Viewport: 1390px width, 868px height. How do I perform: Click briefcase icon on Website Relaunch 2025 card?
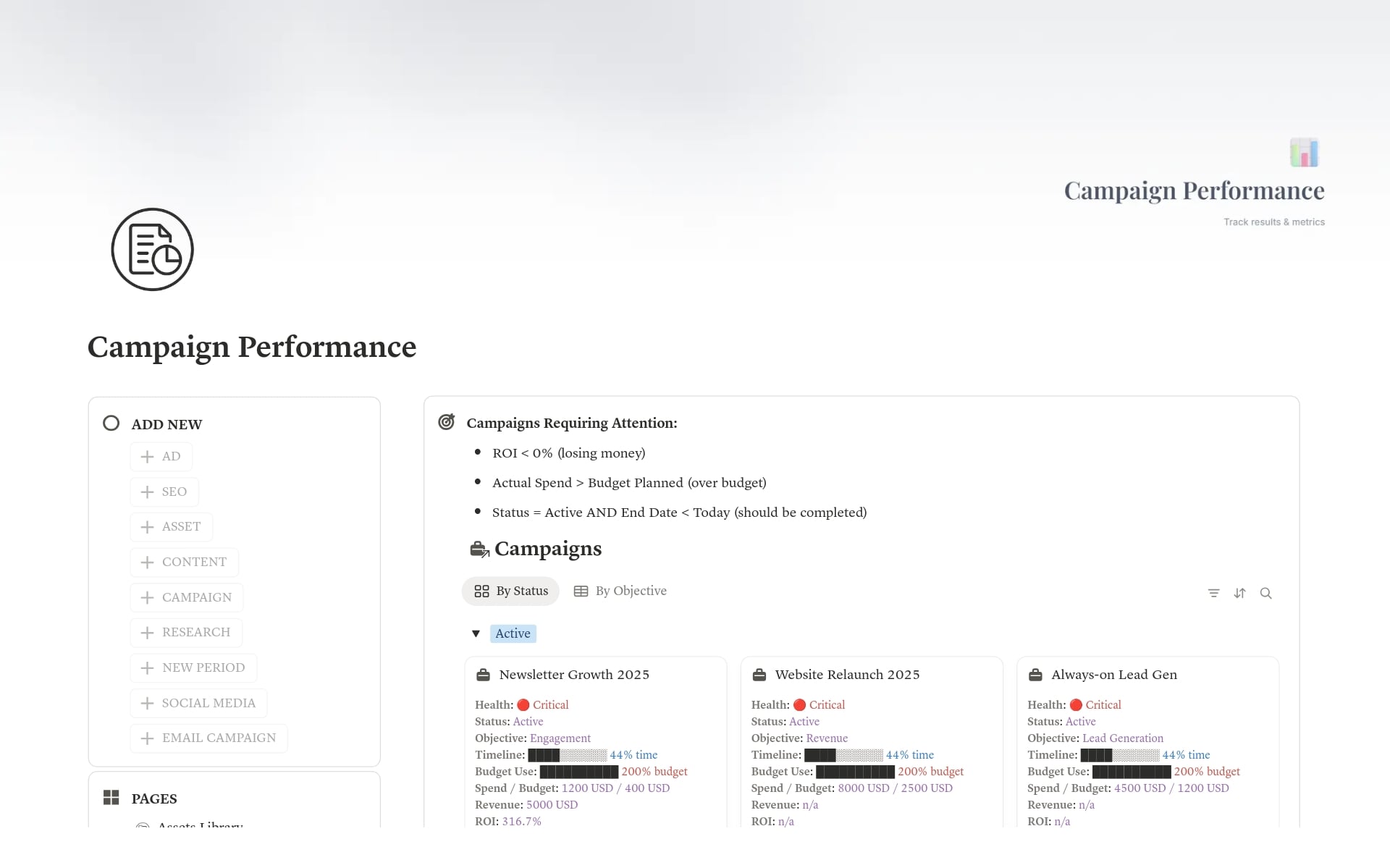(759, 675)
